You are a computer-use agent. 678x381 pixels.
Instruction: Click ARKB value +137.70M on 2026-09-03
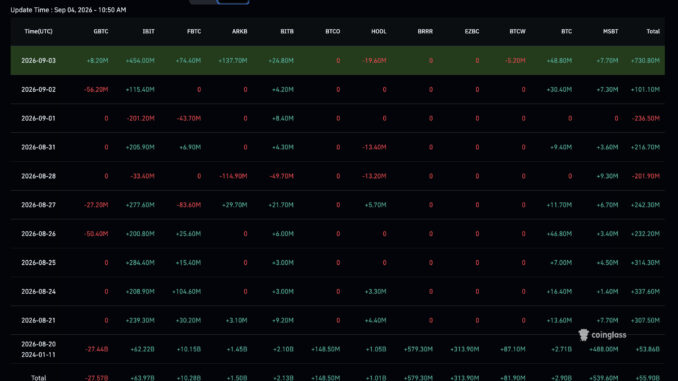(x=233, y=61)
